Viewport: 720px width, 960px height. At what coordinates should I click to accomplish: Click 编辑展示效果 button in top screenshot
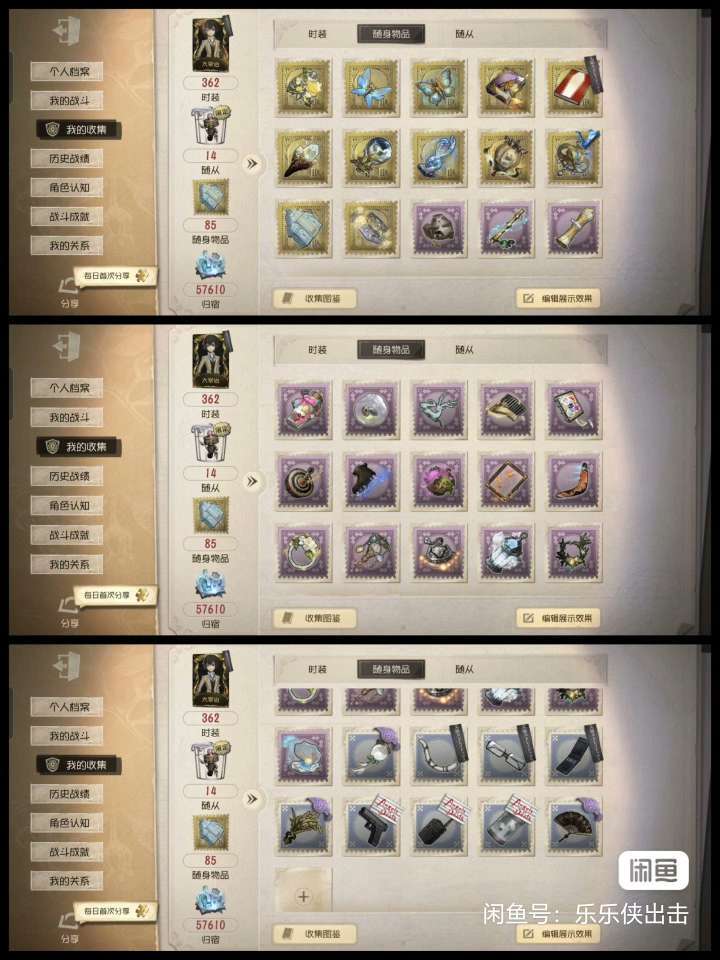(x=558, y=298)
